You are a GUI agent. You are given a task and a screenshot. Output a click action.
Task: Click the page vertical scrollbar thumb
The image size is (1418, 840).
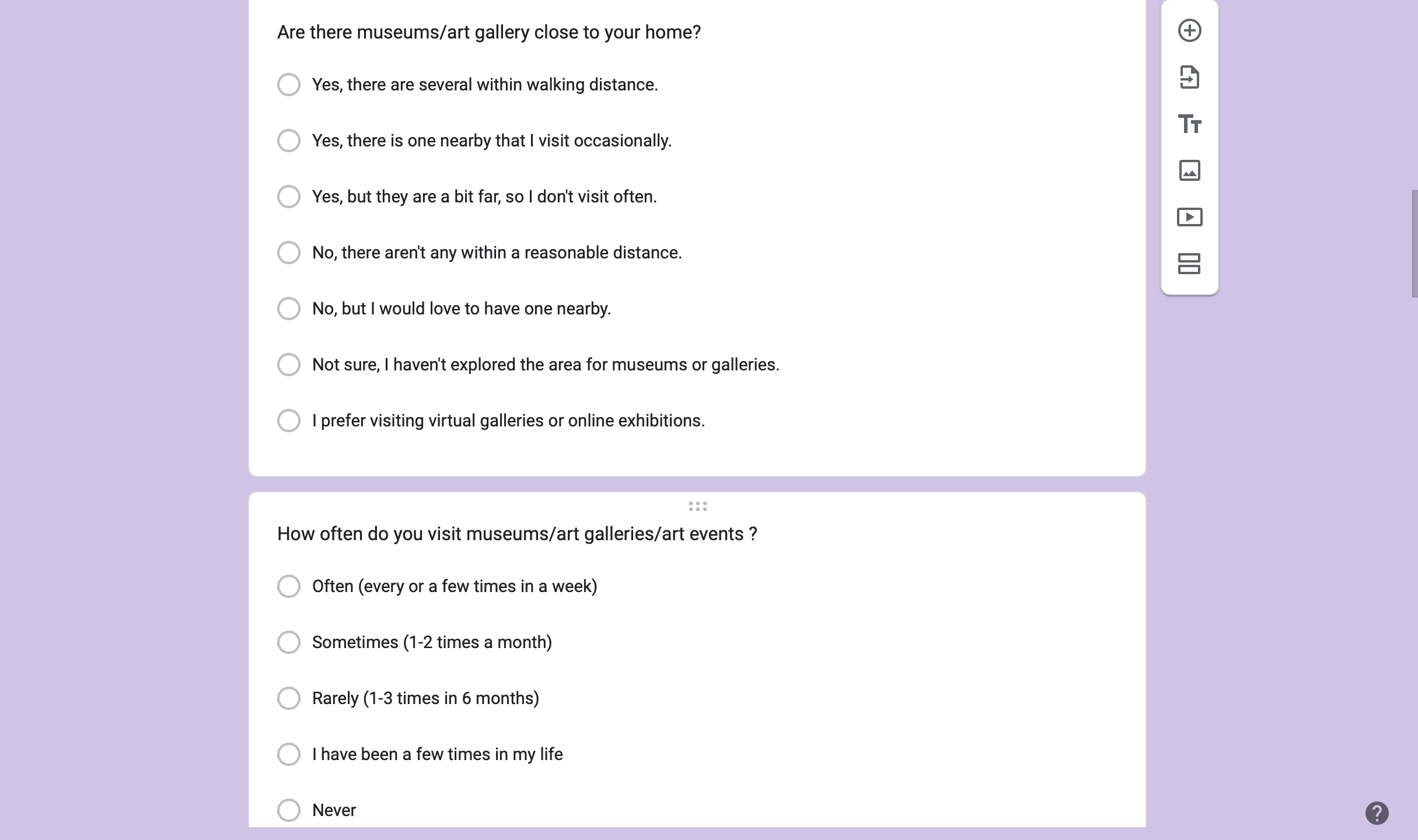(1414, 244)
